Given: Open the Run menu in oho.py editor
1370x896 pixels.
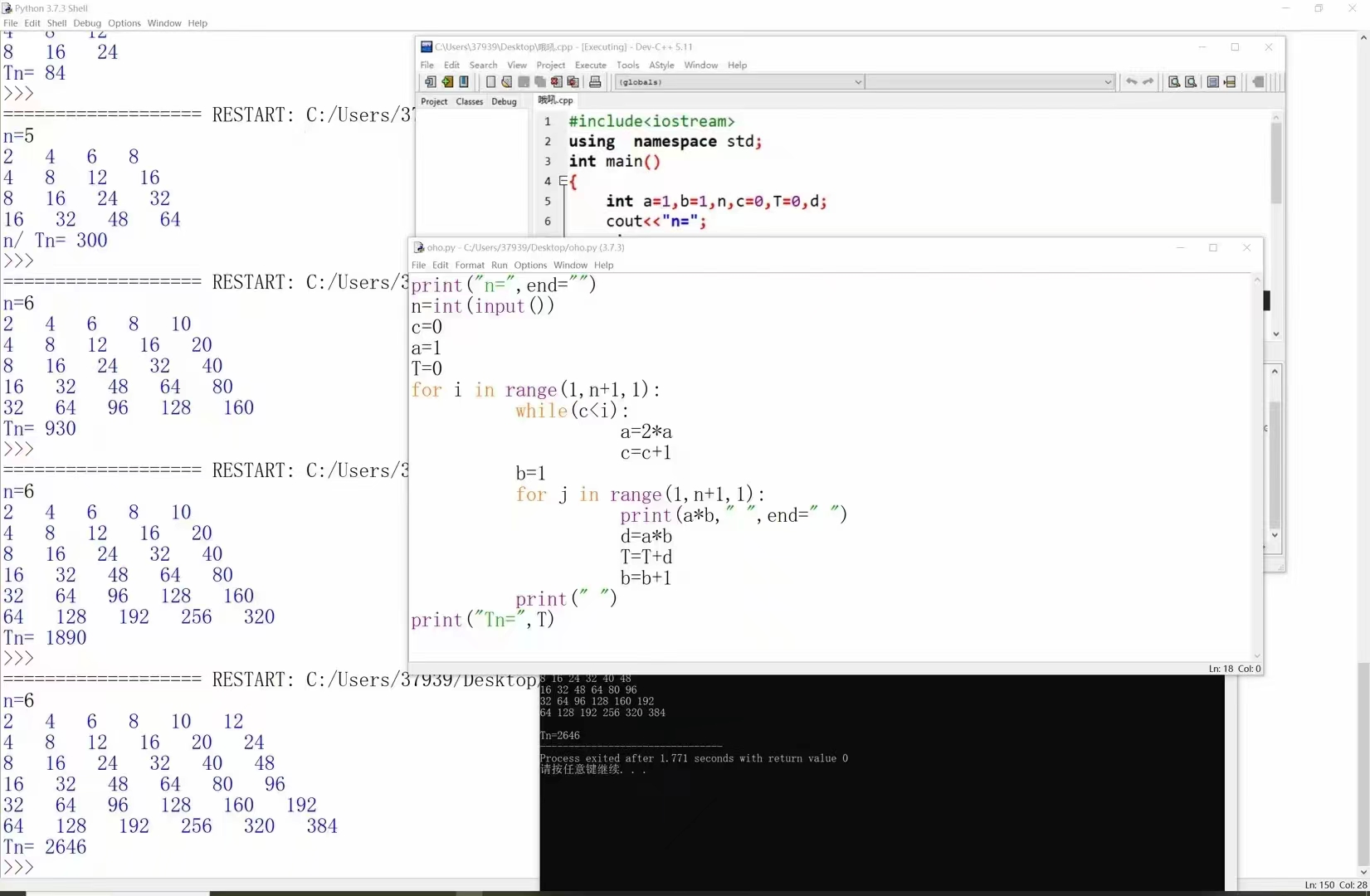Looking at the screenshot, I should (x=499, y=265).
